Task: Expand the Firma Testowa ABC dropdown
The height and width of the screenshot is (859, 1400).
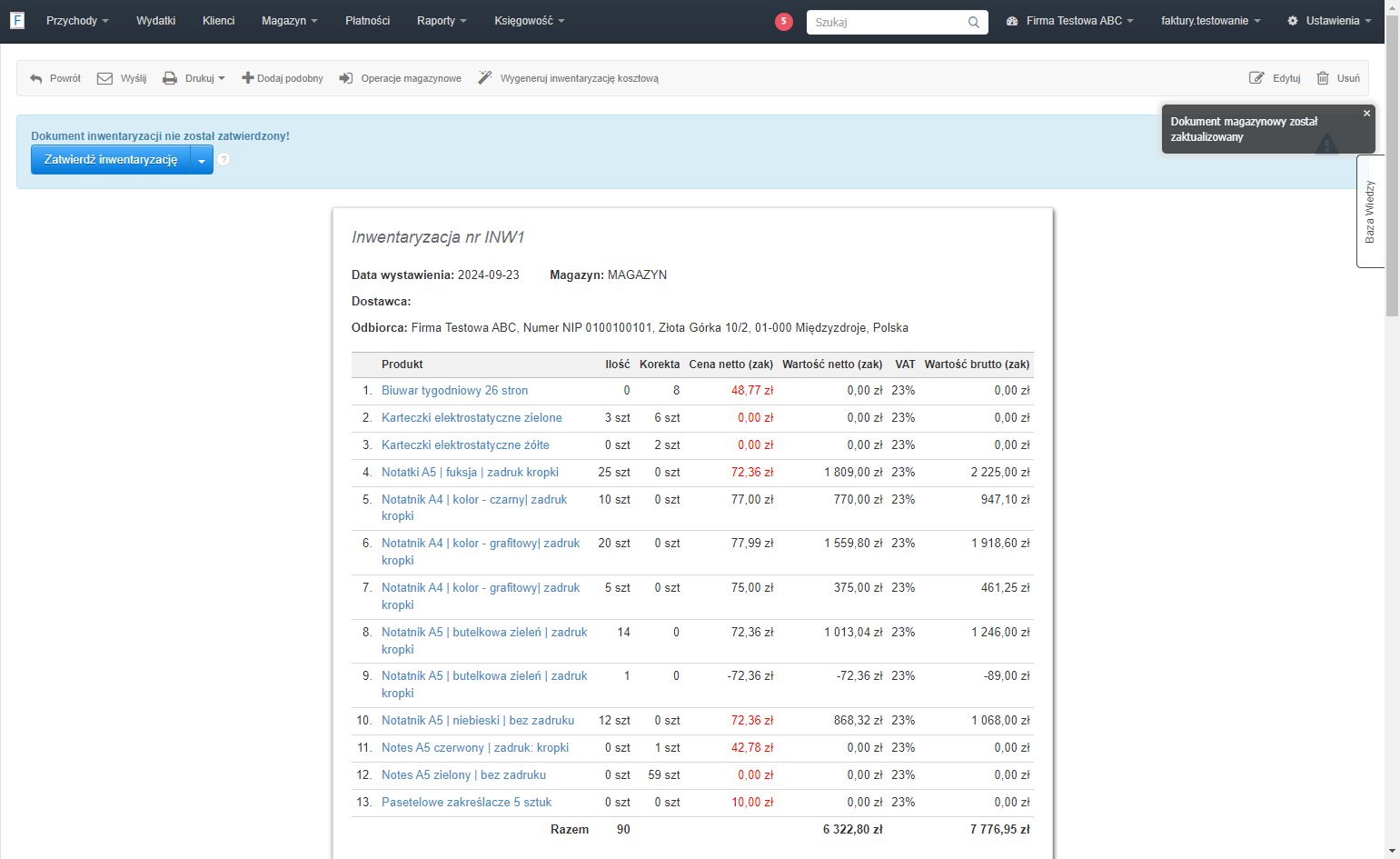Action: point(1070,21)
